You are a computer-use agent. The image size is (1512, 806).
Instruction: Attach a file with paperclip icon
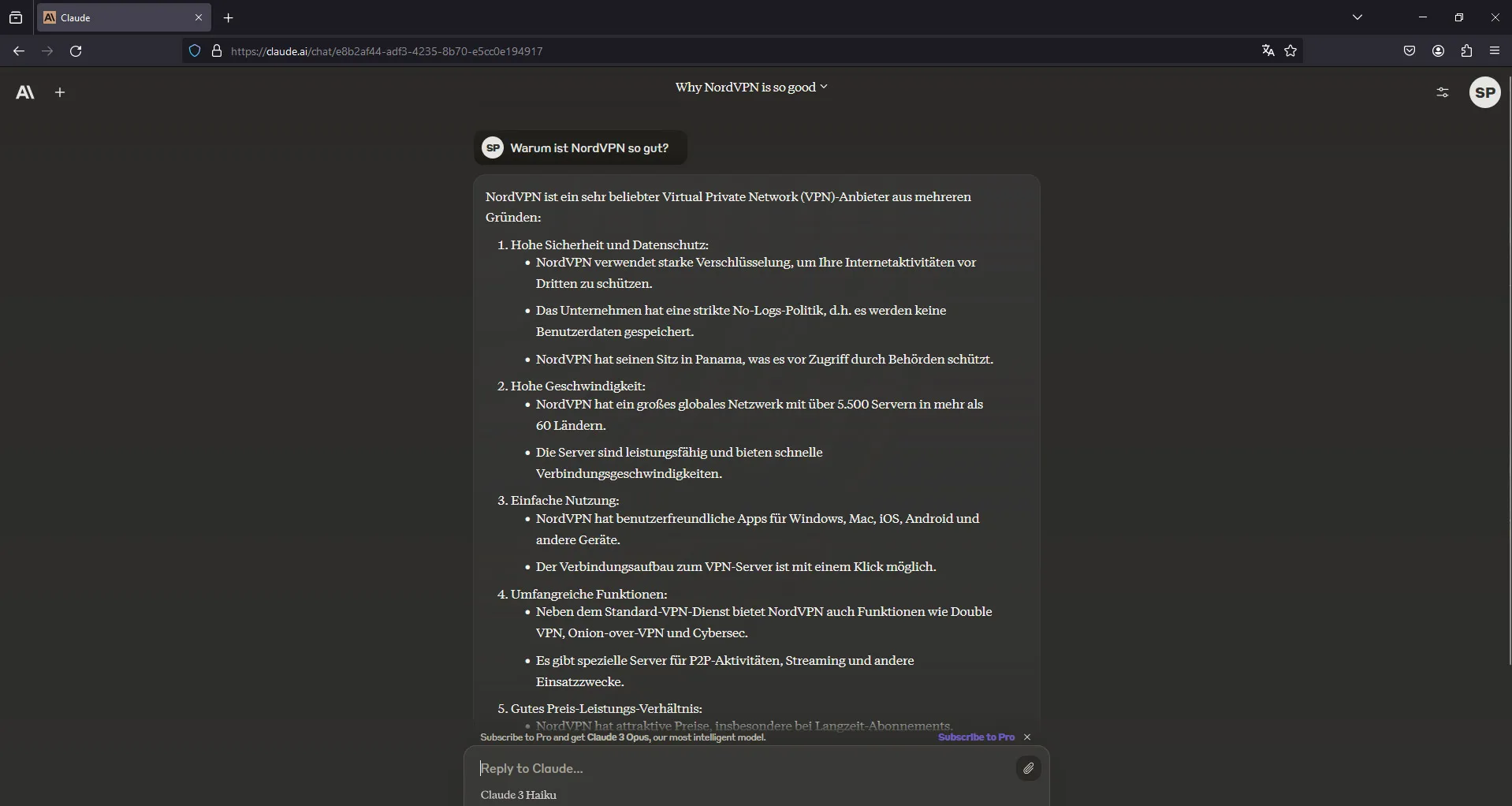click(x=1029, y=768)
